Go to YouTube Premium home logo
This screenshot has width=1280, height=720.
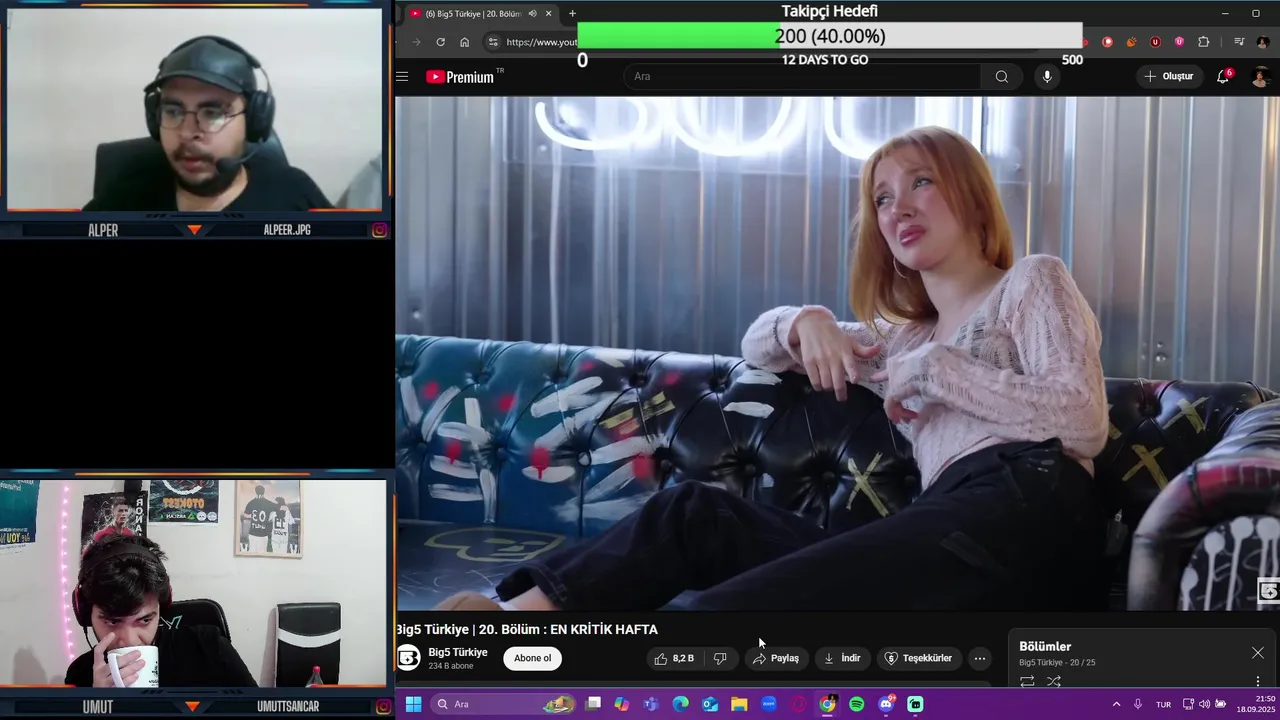click(461, 77)
